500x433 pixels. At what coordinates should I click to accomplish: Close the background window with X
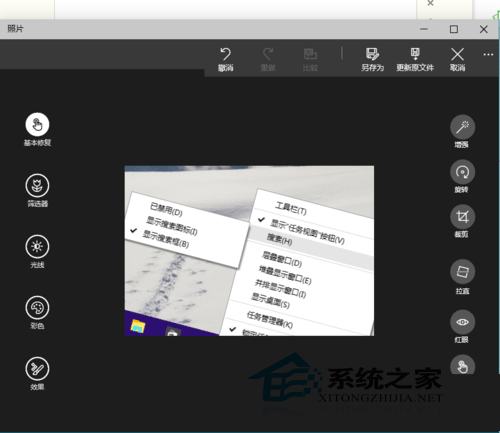point(430,3)
